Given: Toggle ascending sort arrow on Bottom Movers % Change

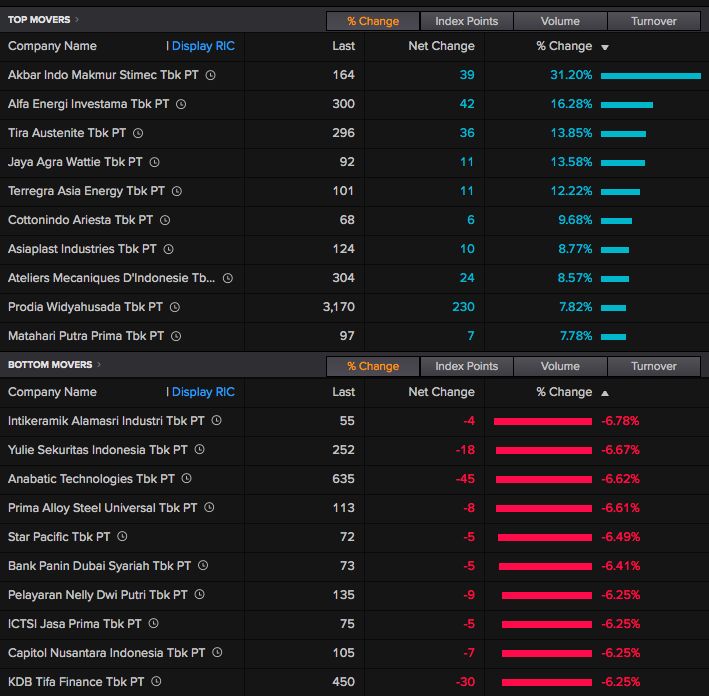Looking at the screenshot, I should pyautogui.click(x=605, y=393).
